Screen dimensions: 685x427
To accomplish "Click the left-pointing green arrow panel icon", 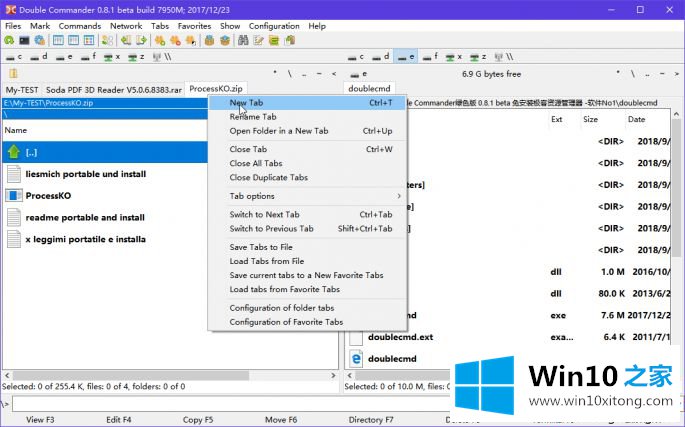I will click(x=126, y=41).
